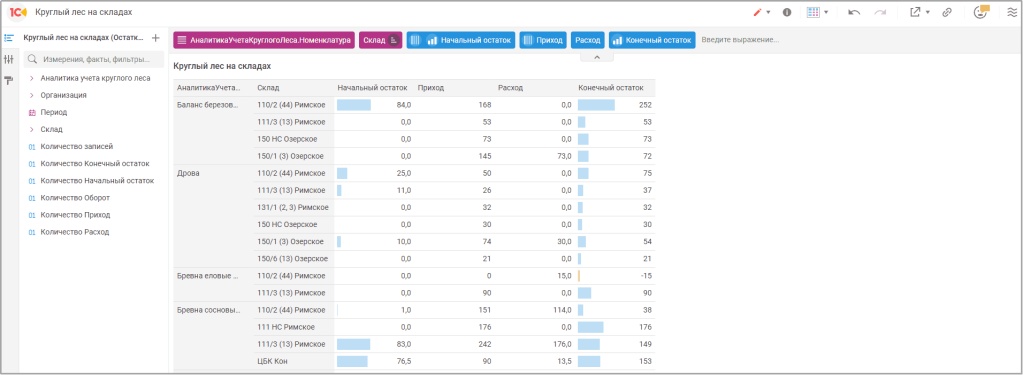Image resolution: width=1023 pixels, height=375 pixels.
Task: Click the red pencil edit icon
Action: click(757, 12)
